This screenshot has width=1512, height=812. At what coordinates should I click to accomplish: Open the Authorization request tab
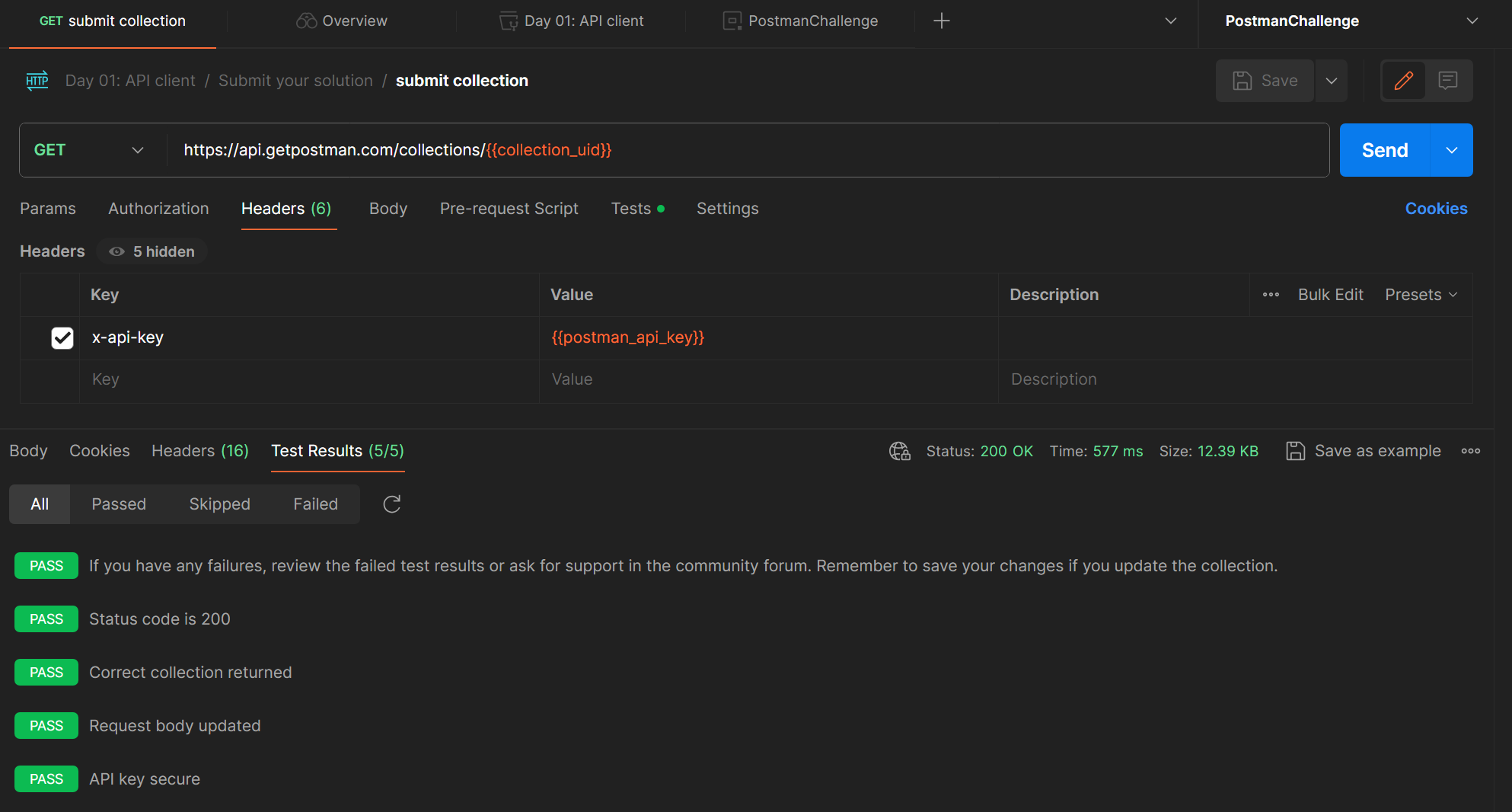[x=158, y=209]
